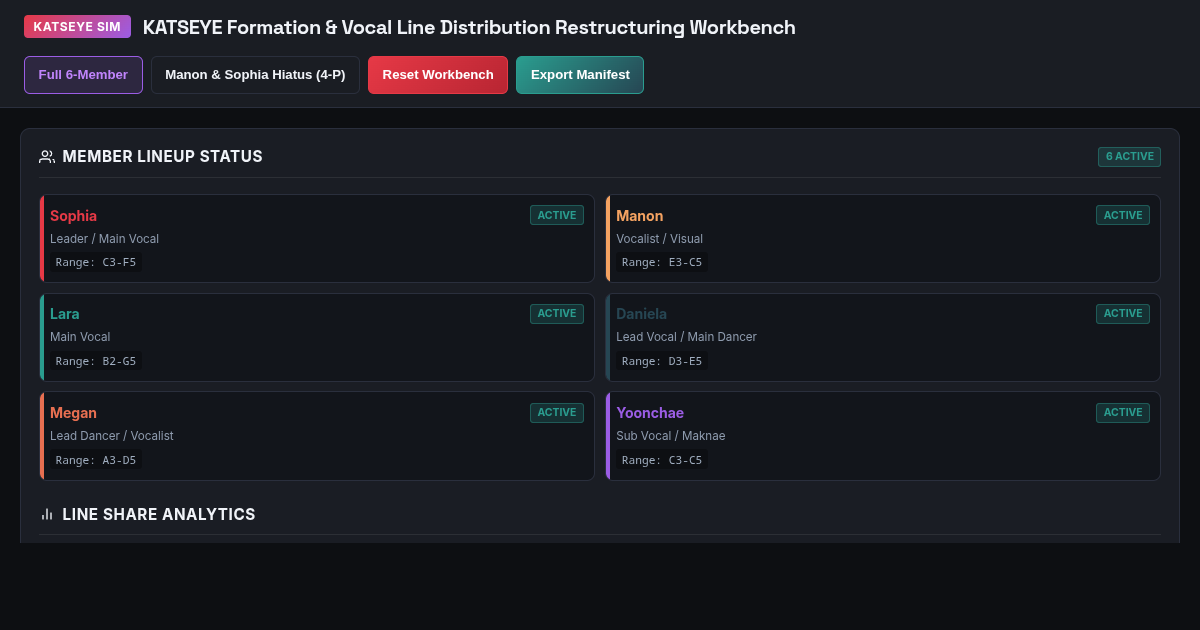Click the Sub Vocal / Maknae role
Viewport: 1200px width, 630px height.
[x=671, y=436]
